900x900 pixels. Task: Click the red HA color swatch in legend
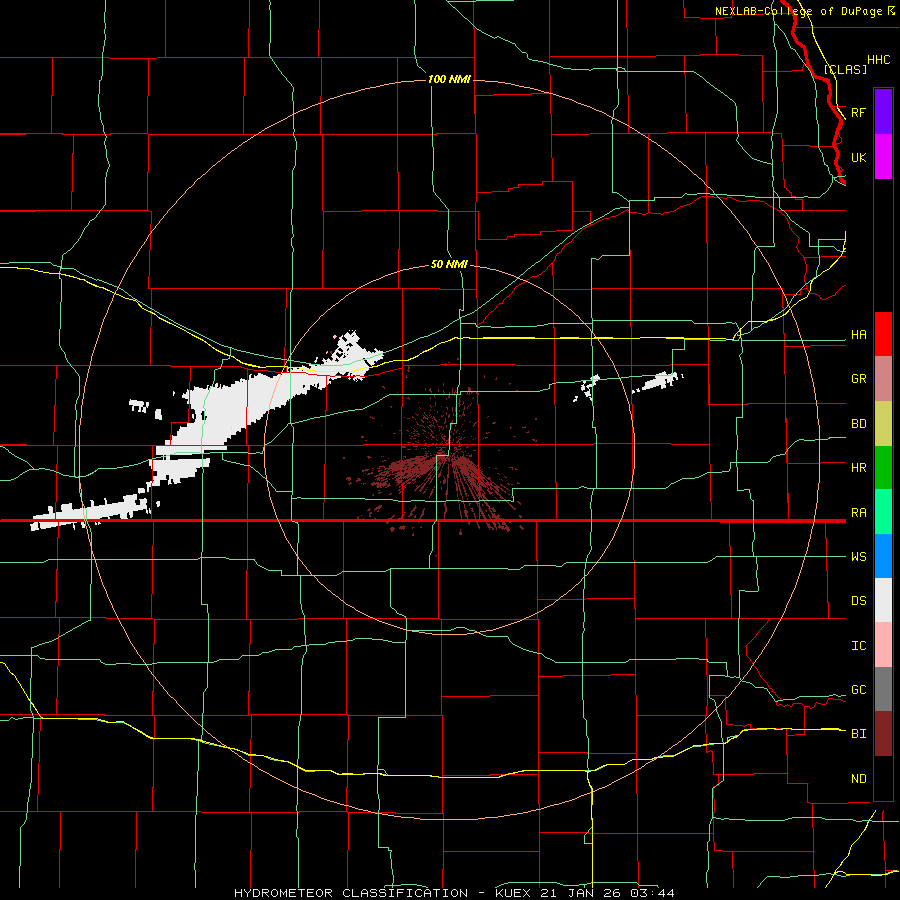point(883,334)
